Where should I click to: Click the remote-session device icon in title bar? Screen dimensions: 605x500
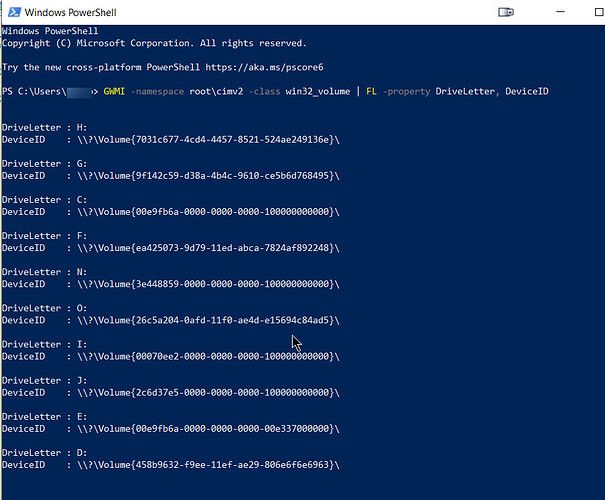(505, 12)
